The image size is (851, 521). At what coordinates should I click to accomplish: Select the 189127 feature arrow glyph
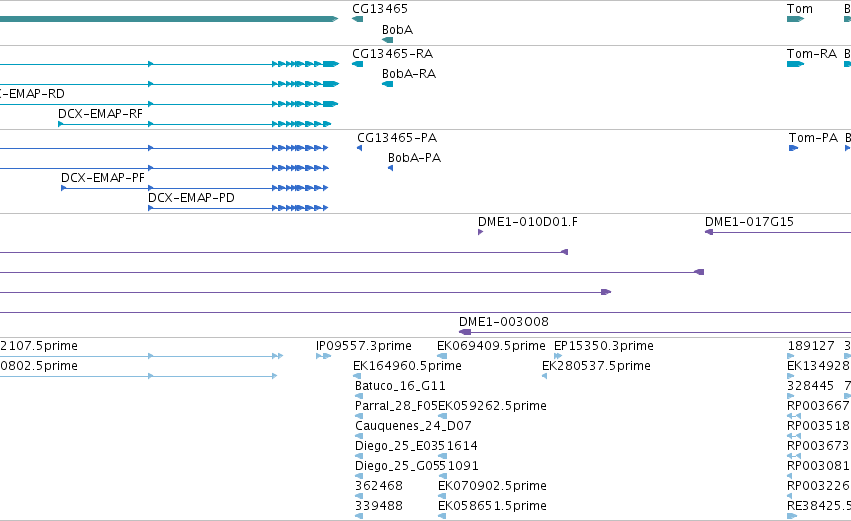click(x=791, y=356)
